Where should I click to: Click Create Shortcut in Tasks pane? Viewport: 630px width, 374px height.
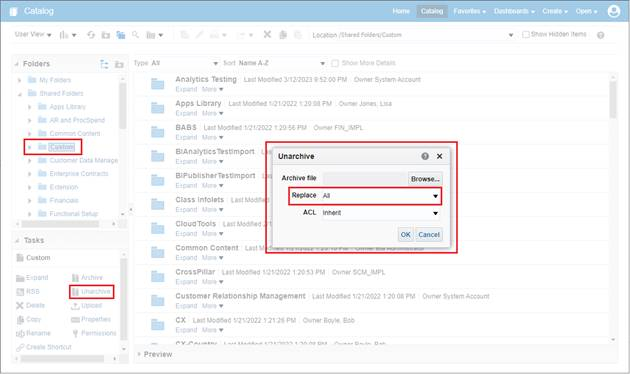tap(44, 347)
